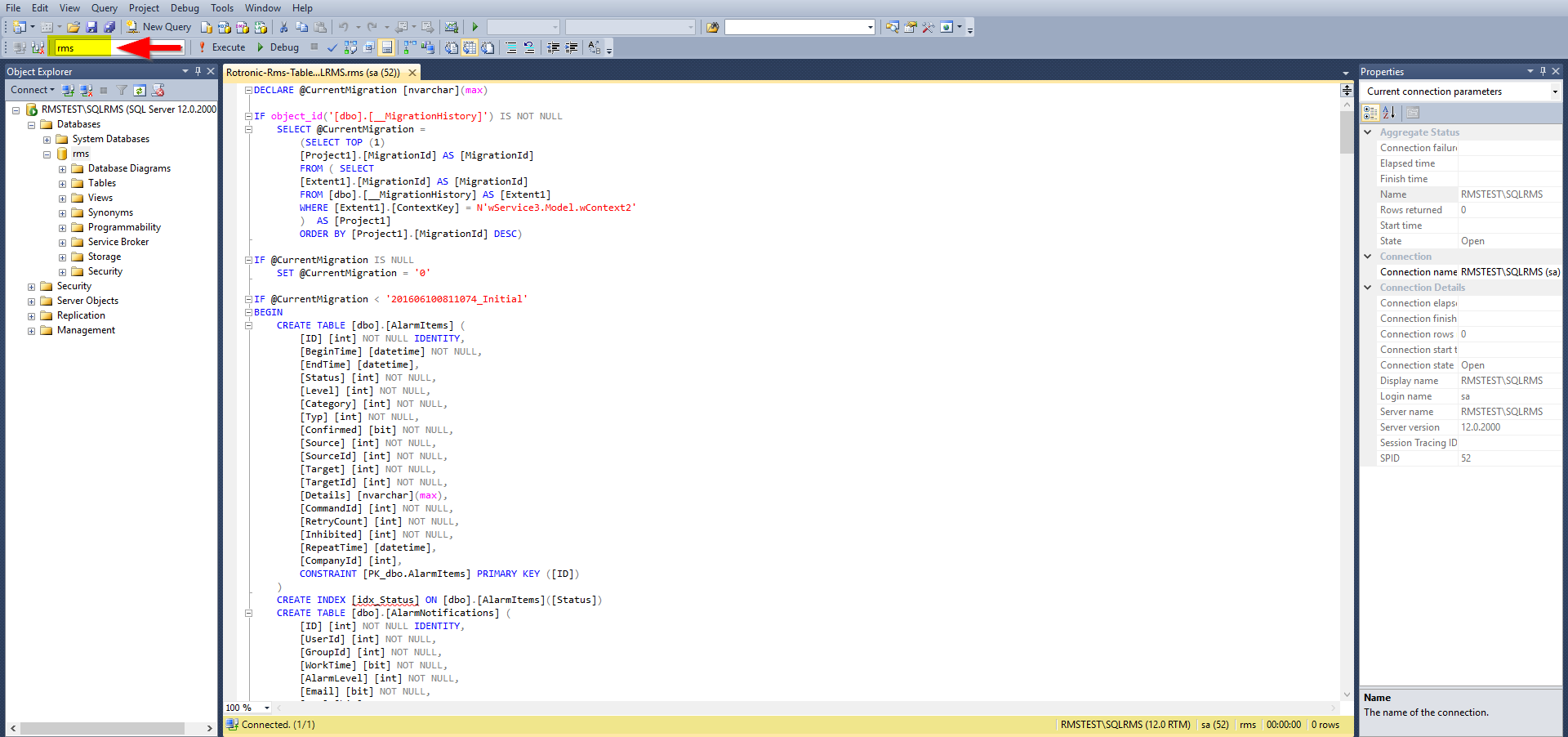Select the Management node in Object Explorer
Screen dimensions: 1568x737
[x=86, y=330]
